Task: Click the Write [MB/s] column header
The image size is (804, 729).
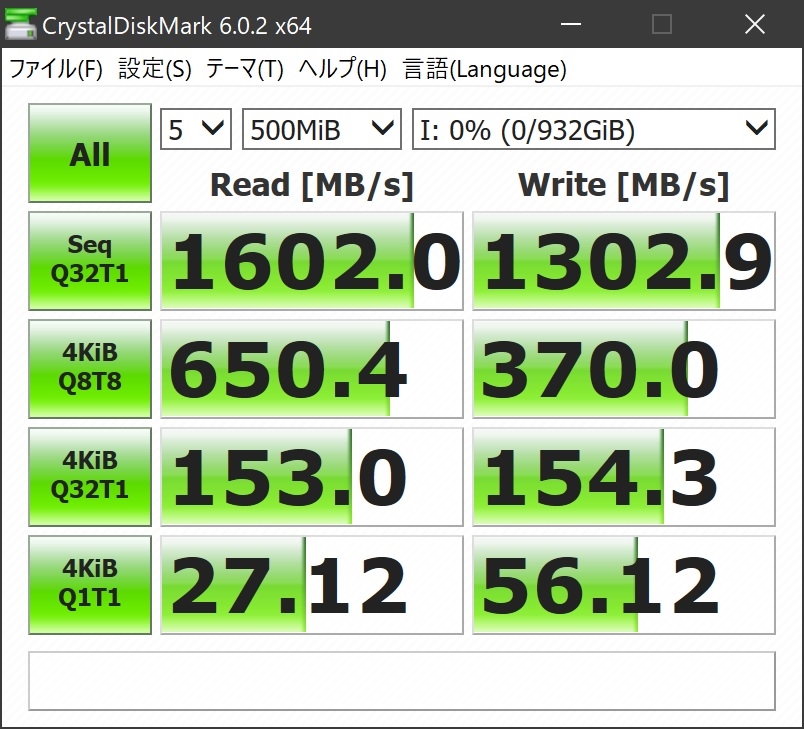Action: pyautogui.click(x=624, y=185)
